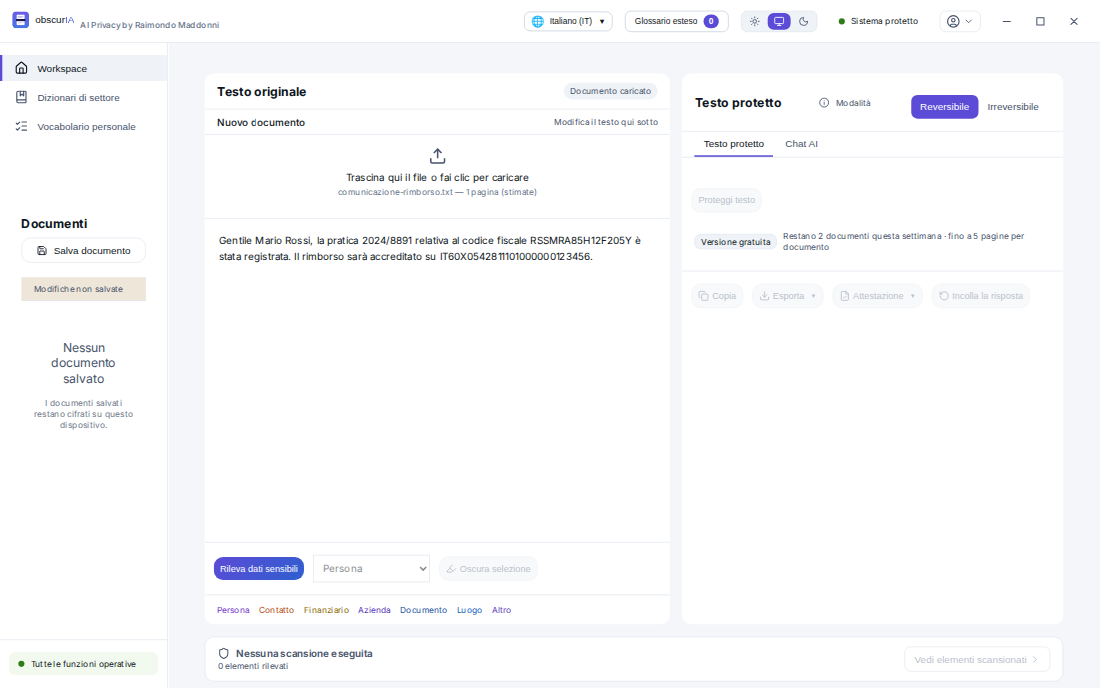Click the Versione gratuita badge
This screenshot has height=688, width=1100.
pyautogui.click(x=735, y=242)
